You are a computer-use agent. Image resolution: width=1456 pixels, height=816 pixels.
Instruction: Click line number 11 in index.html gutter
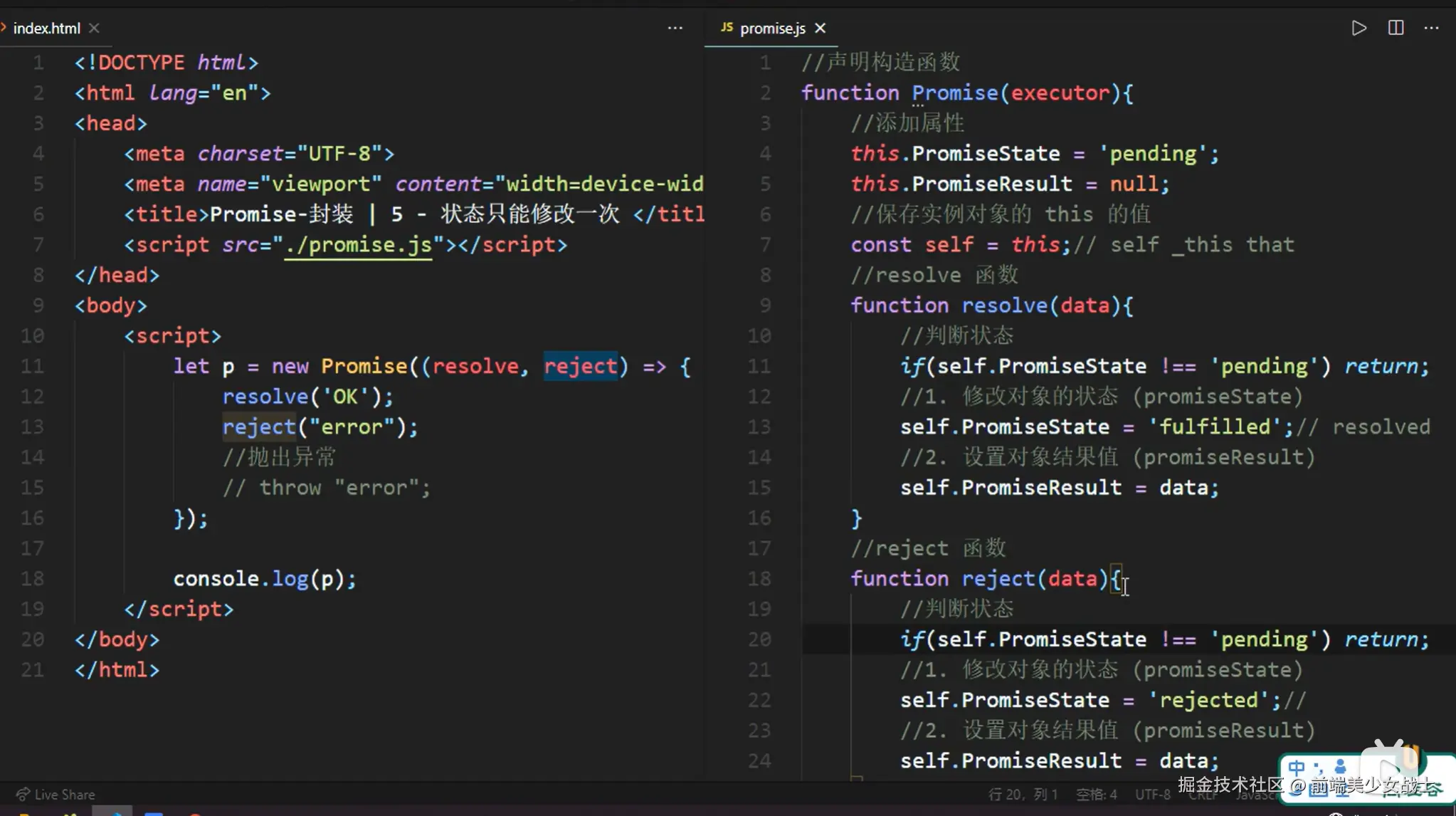[x=32, y=366]
